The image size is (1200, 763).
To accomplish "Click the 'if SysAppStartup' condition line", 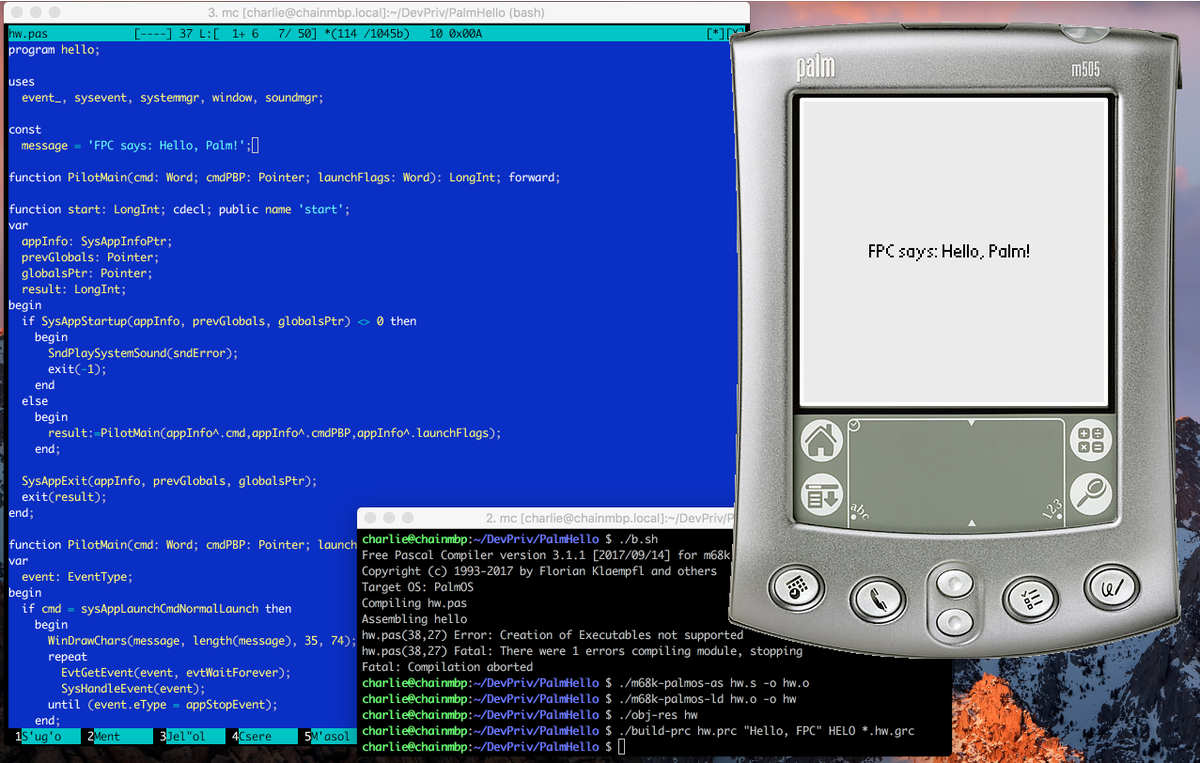I will click(219, 322).
